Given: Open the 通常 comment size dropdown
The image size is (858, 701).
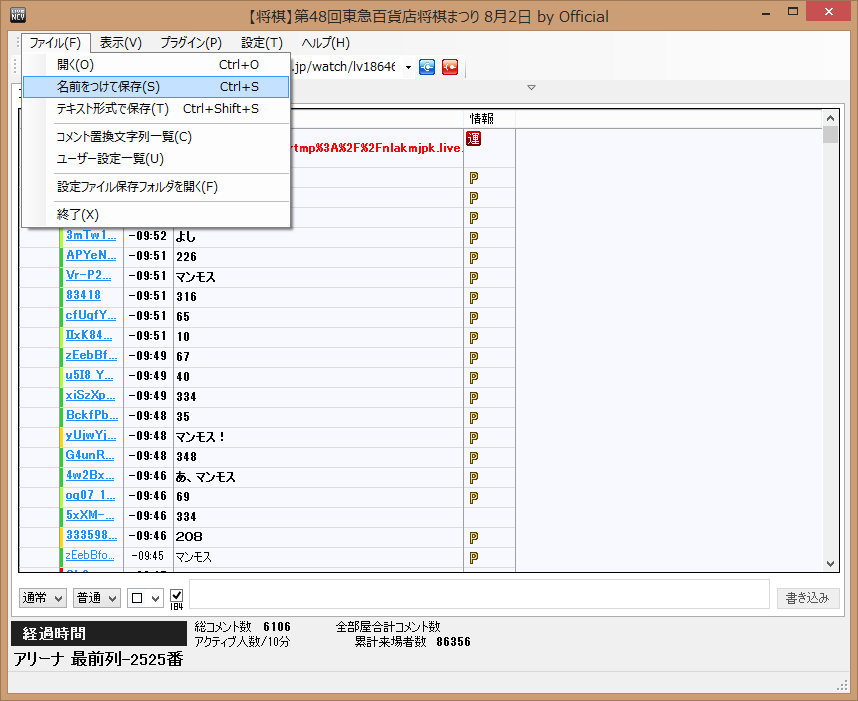Looking at the screenshot, I should tap(43, 598).
